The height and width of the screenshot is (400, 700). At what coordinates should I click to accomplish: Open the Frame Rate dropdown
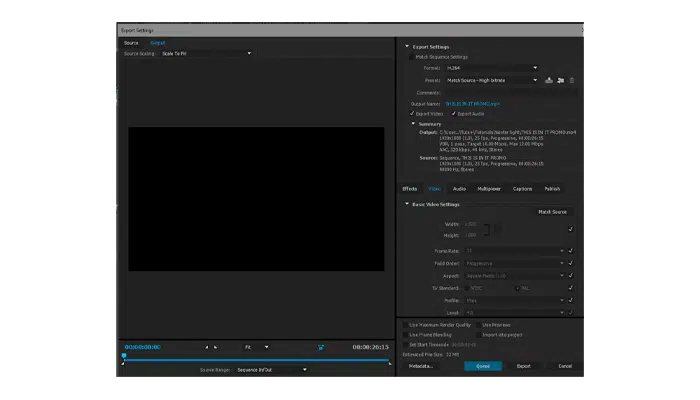(x=515, y=251)
